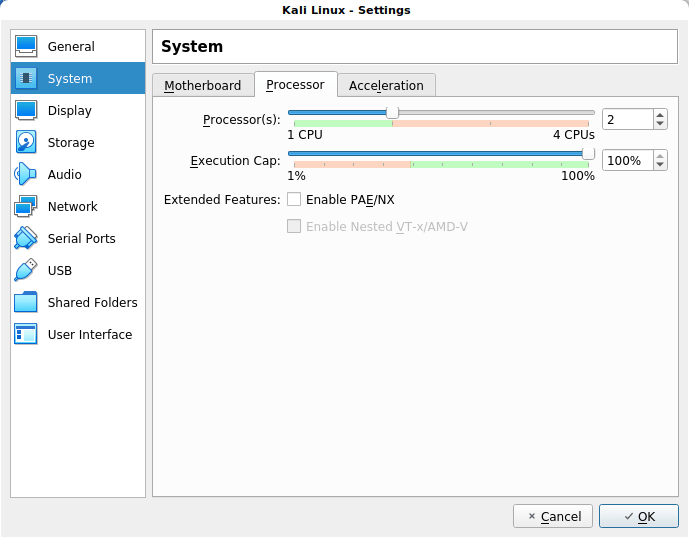
Task: Toggle the Enable Nested VT-x/AMD-V checkbox
Action: tap(294, 227)
